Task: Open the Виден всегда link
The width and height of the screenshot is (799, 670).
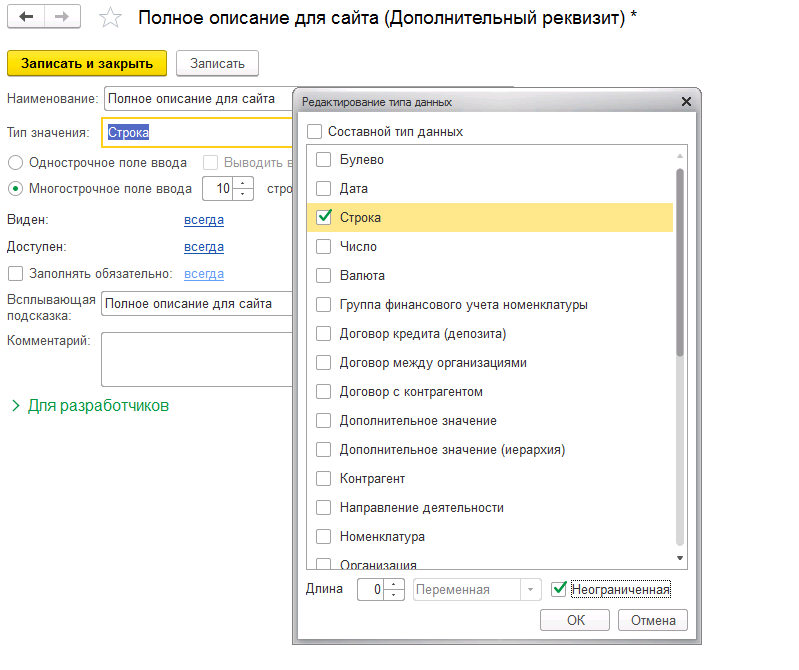Action: [204, 220]
